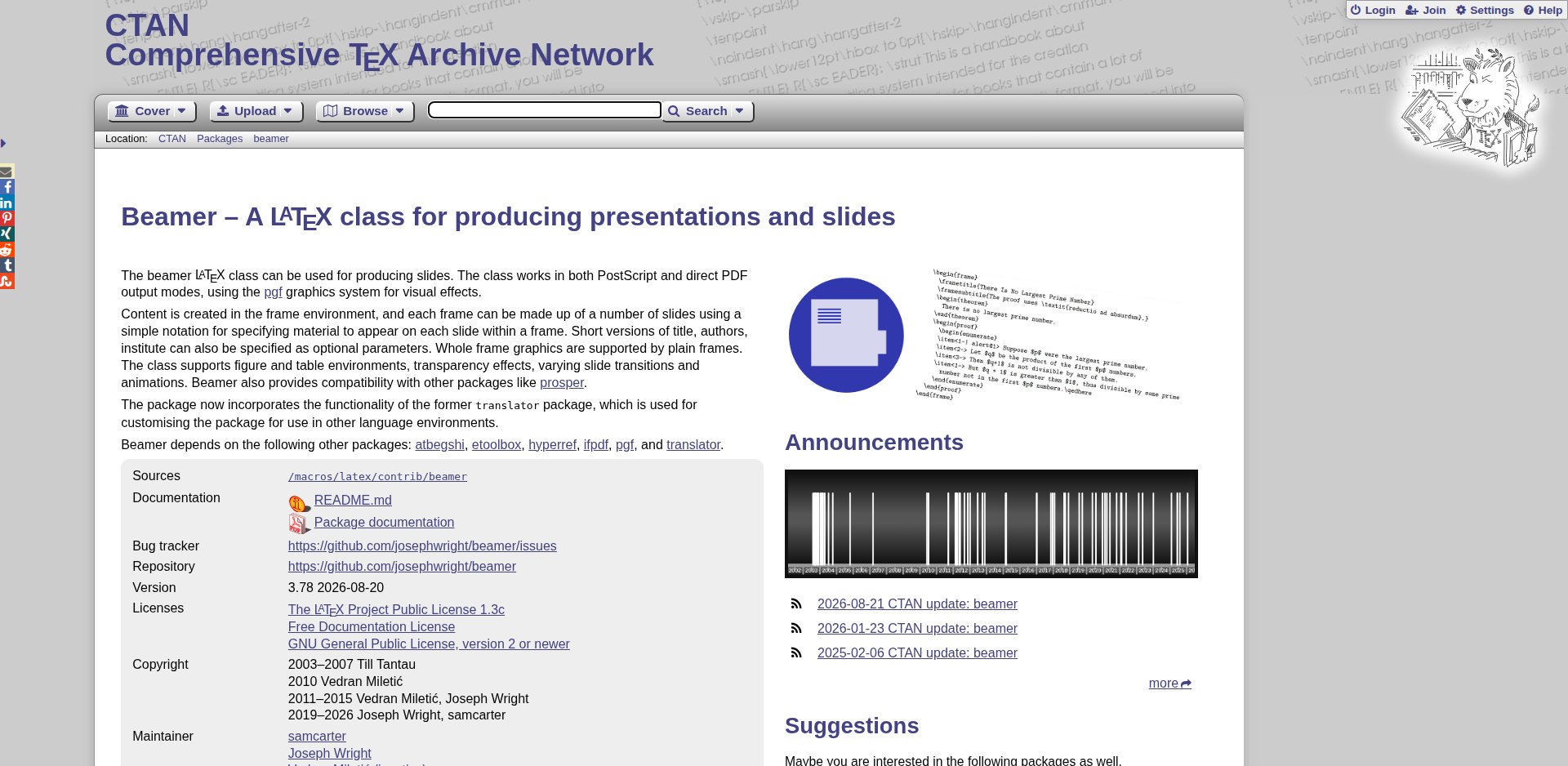Focus the search text field
This screenshot has width=1568, height=766.
click(545, 110)
